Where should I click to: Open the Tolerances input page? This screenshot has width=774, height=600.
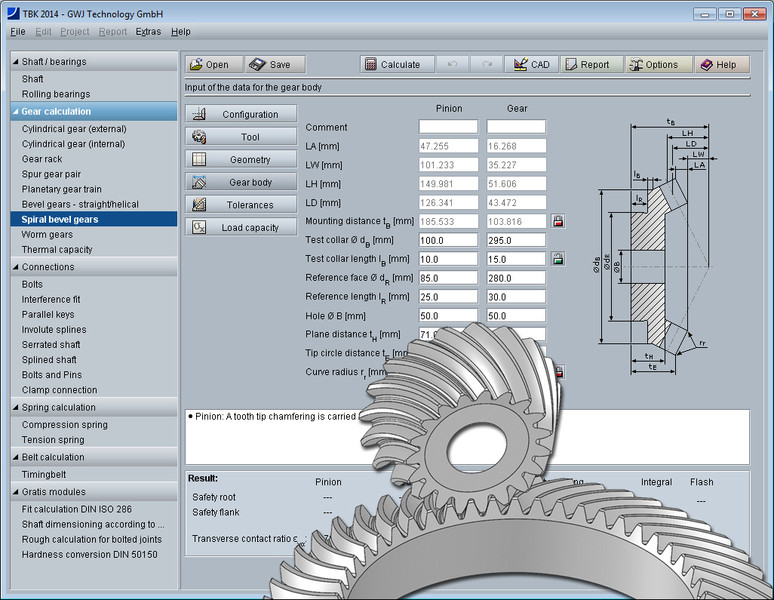tap(241, 205)
